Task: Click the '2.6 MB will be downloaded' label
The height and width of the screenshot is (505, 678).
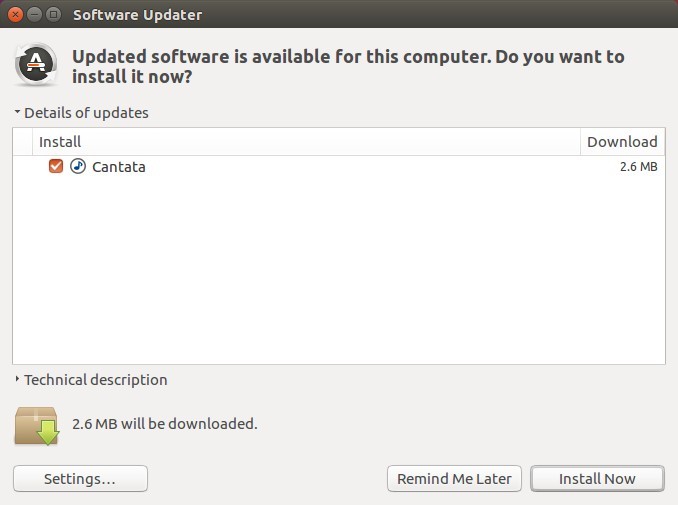Action: click(165, 424)
